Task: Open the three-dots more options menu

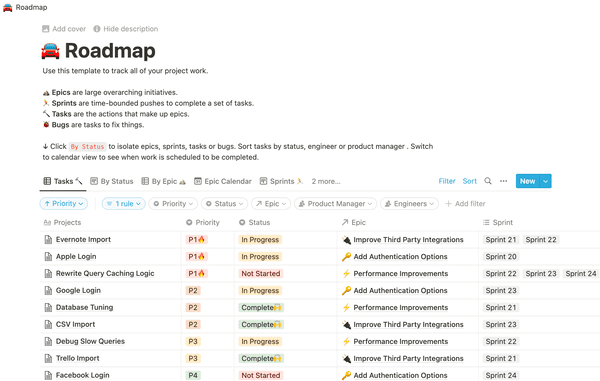Action: pyautogui.click(x=504, y=181)
